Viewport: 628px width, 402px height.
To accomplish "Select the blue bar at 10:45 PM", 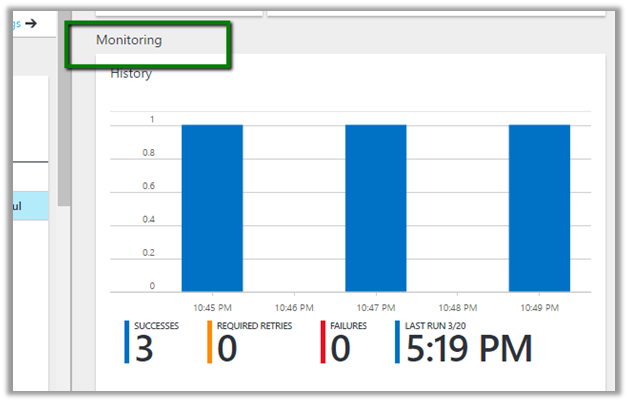I will (212, 207).
